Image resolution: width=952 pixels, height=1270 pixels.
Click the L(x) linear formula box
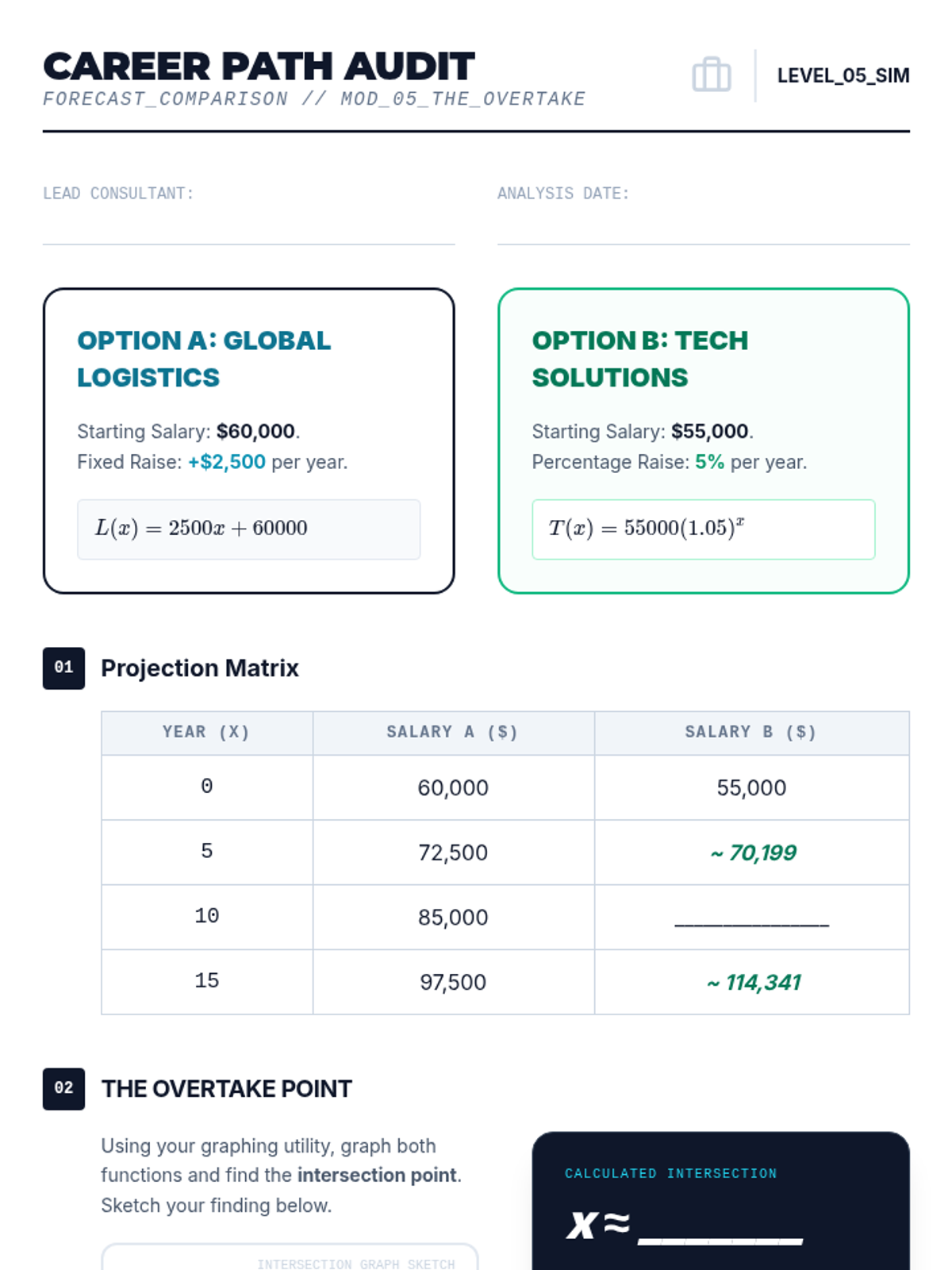(x=248, y=529)
